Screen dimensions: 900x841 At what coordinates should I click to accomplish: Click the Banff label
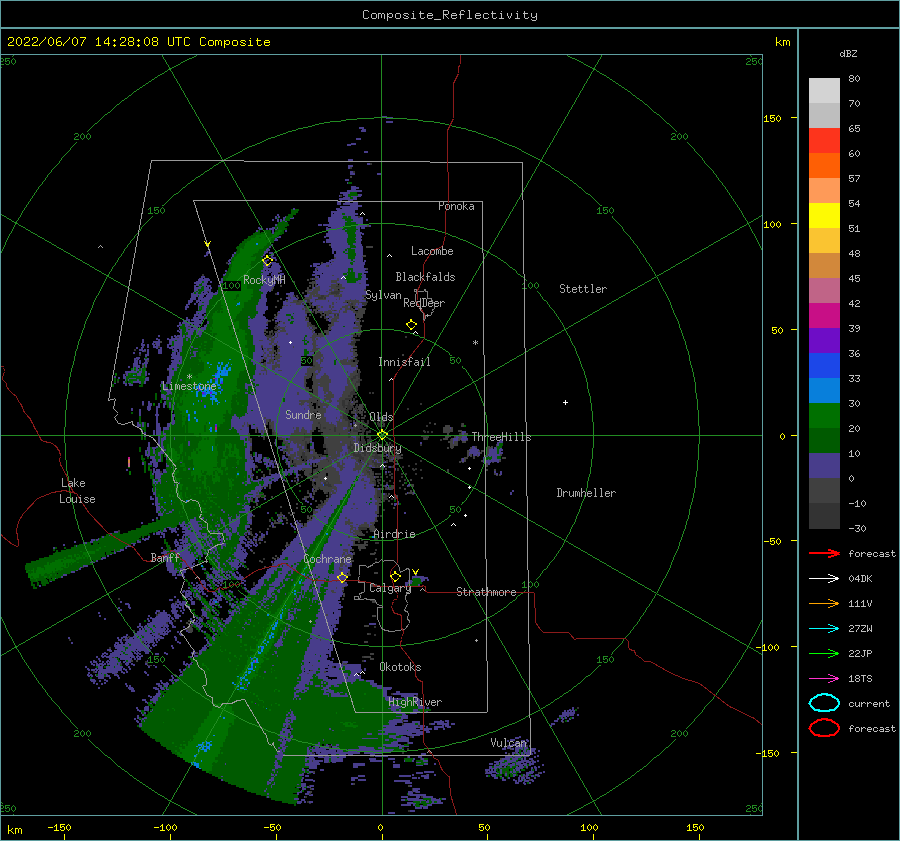(165, 557)
